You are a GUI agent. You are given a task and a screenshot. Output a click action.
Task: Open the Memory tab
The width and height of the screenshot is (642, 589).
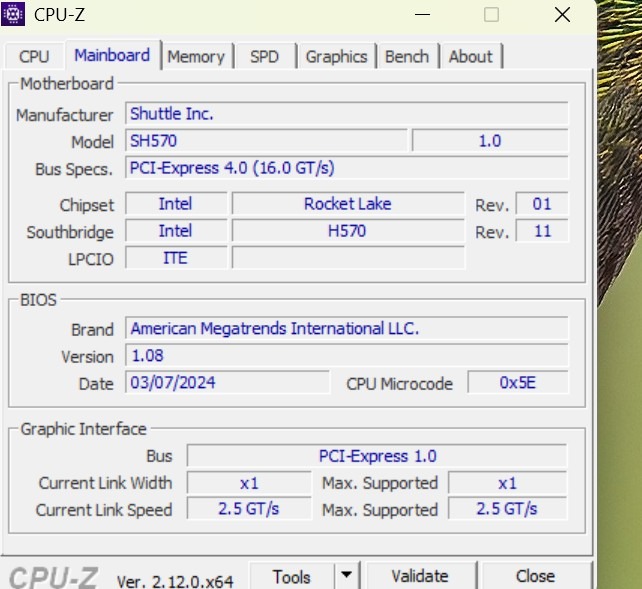pos(196,56)
